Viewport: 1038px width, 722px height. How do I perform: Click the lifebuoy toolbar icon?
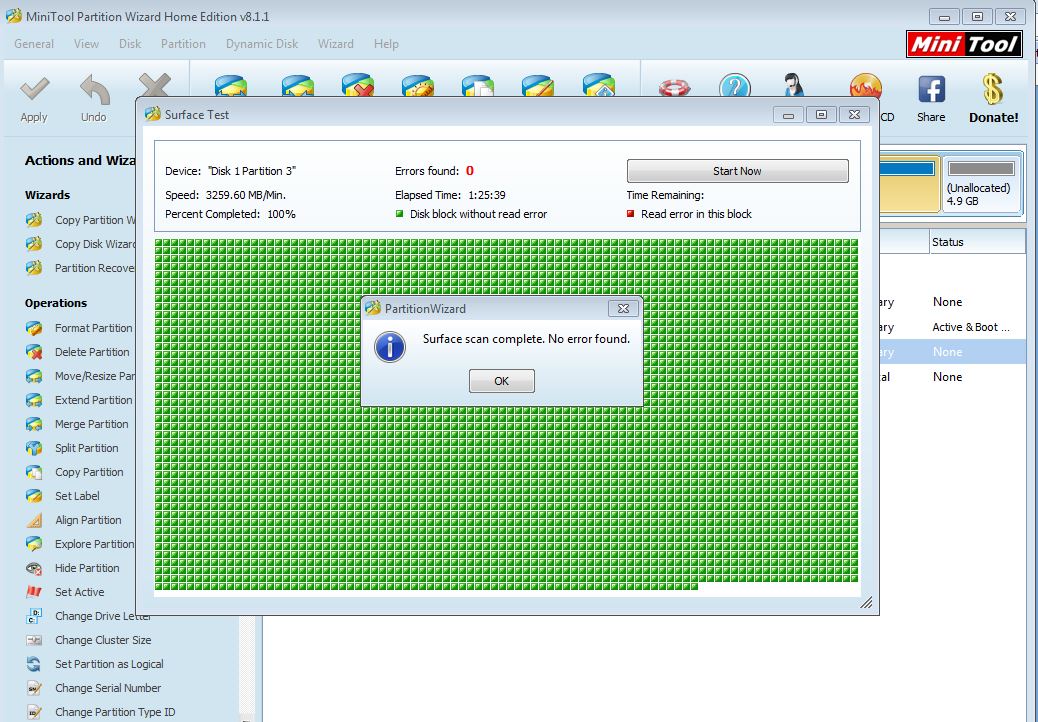[x=675, y=87]
